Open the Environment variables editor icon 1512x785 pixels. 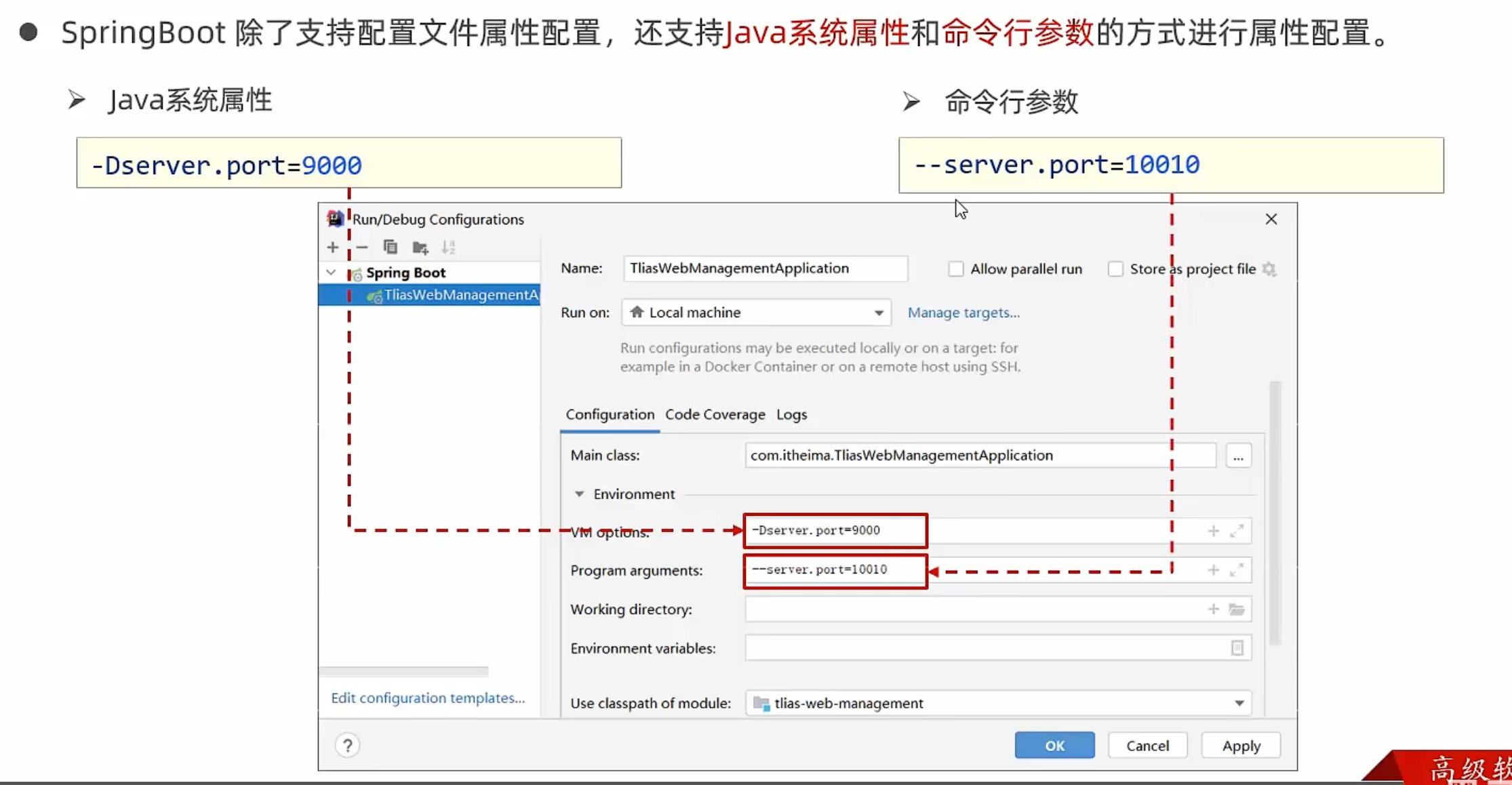click(1237, 648)
